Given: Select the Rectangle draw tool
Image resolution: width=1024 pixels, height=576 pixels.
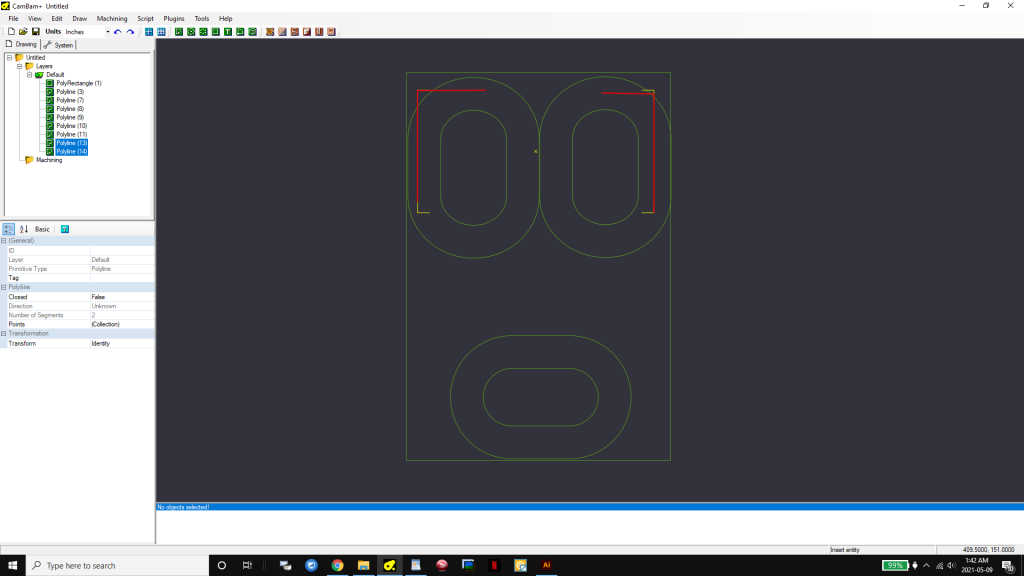Looking at the screenshot, I should pyautogui.click(x=216, y=31).
